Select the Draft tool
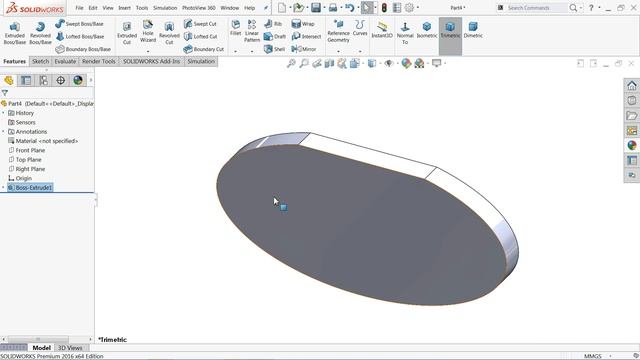The height and width of the screenshot is (360, 640). click(x=275, y=36)
